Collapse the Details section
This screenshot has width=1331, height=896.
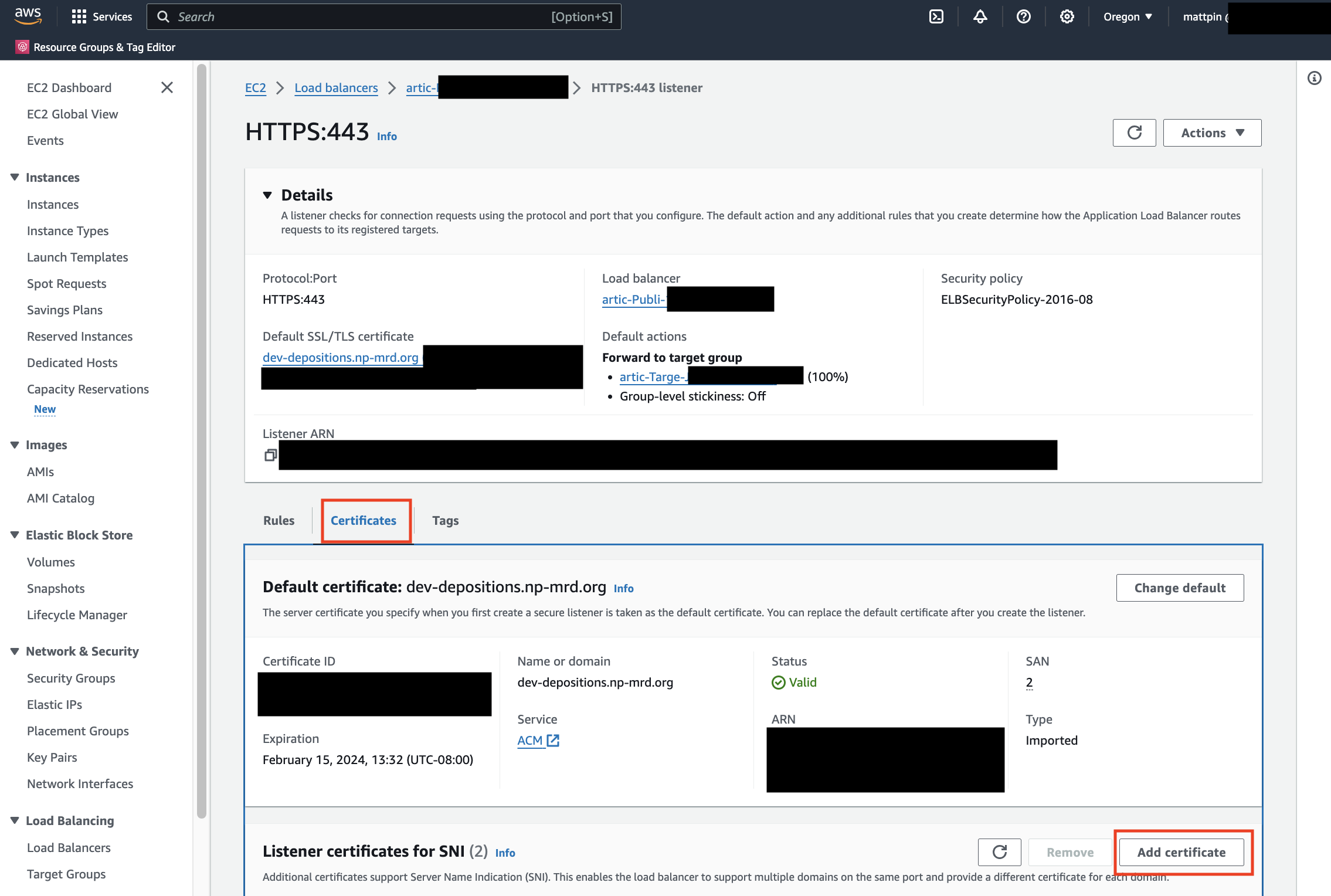[268, 194]
